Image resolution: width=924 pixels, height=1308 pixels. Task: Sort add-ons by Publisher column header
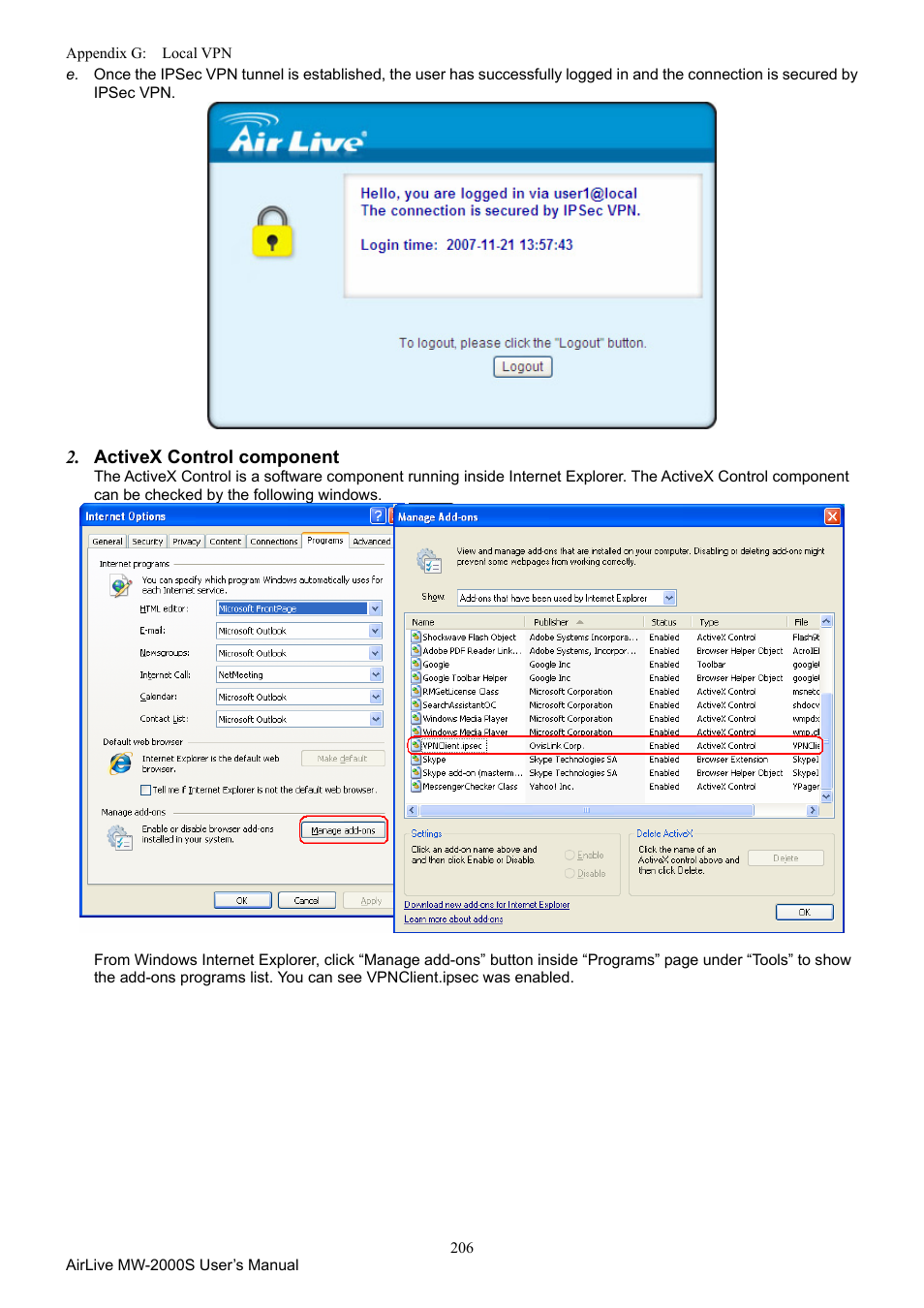[584, 622]
